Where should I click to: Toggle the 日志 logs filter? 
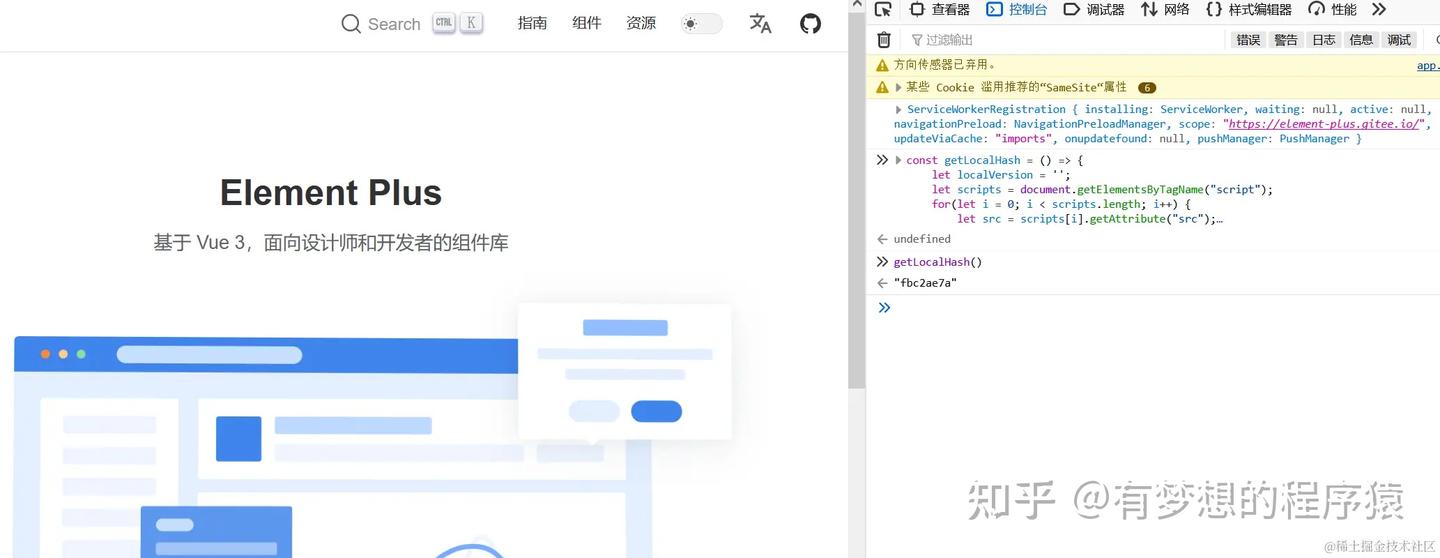(x=1324, y=40)
